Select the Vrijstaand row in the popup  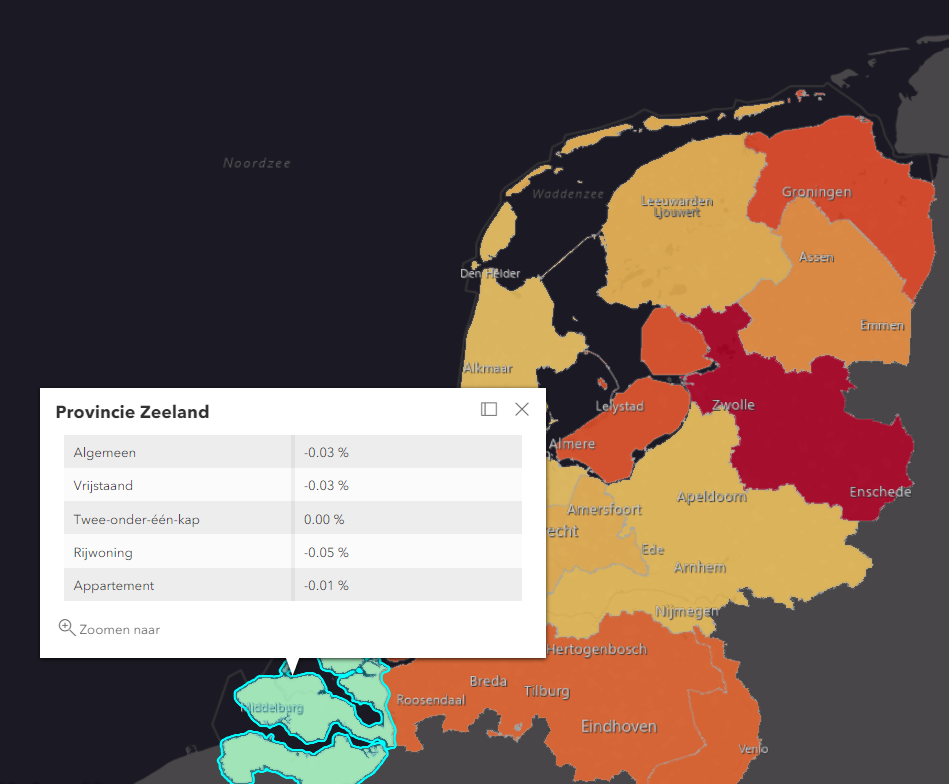(177, 484)
